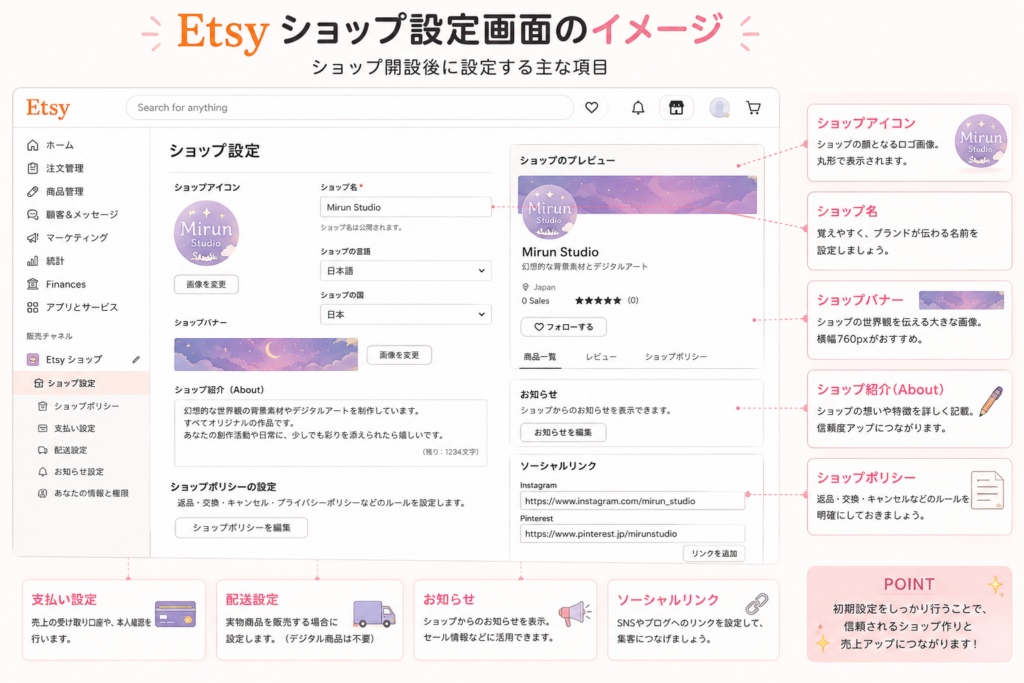Image resolution: width=1024 pixels, height=683 pixels.
Task: Click the ホーム house icon in sidebar
Action: point(33,145)
